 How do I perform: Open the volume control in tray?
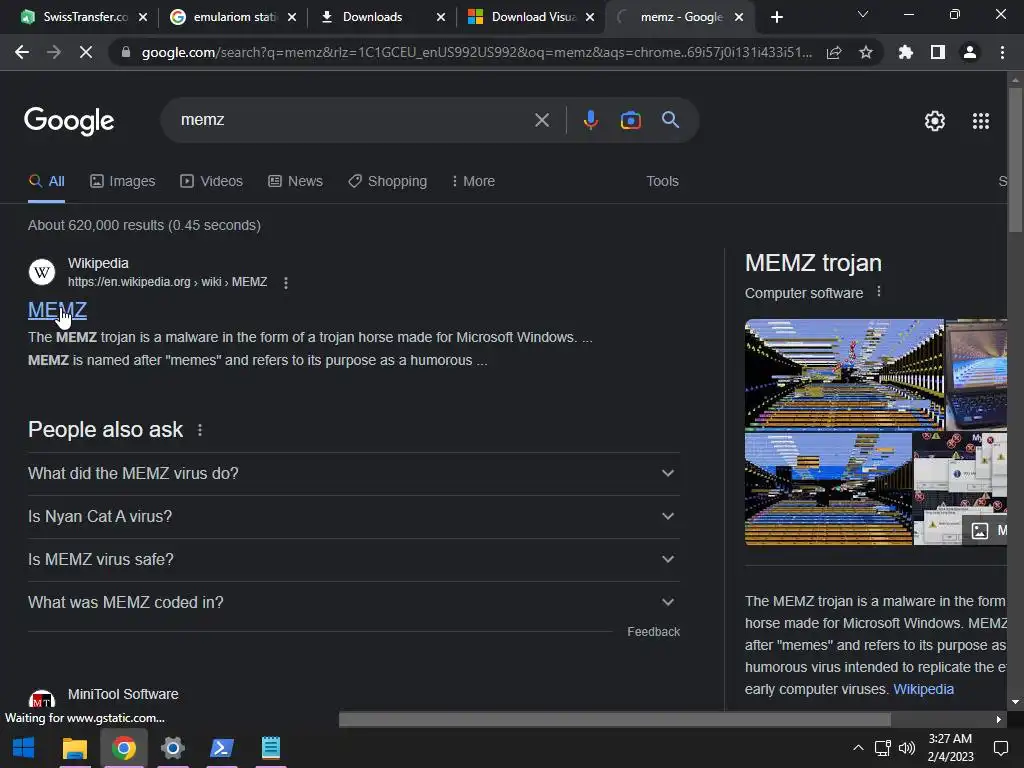907,748
